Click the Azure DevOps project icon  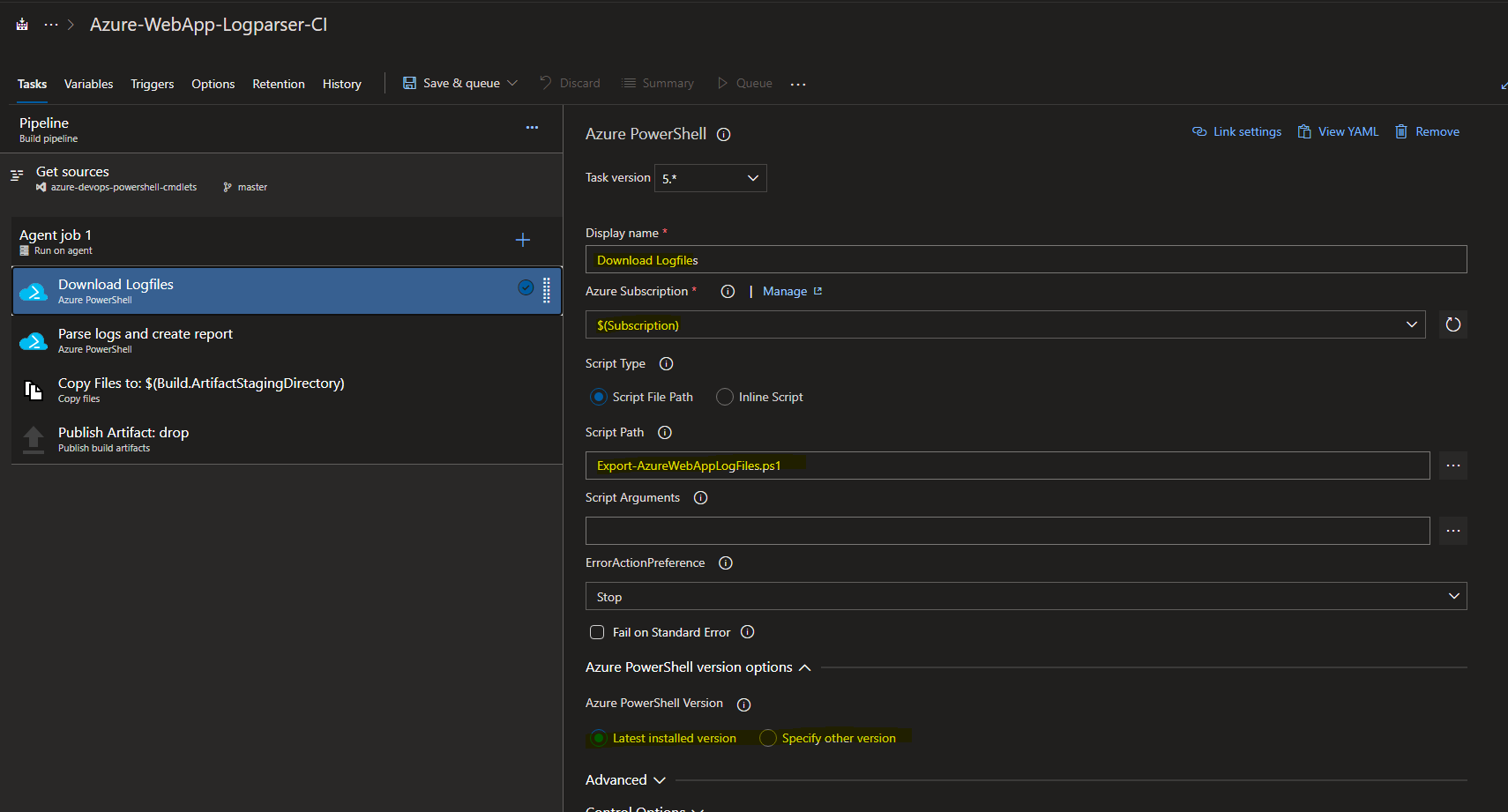coord(22,25)
